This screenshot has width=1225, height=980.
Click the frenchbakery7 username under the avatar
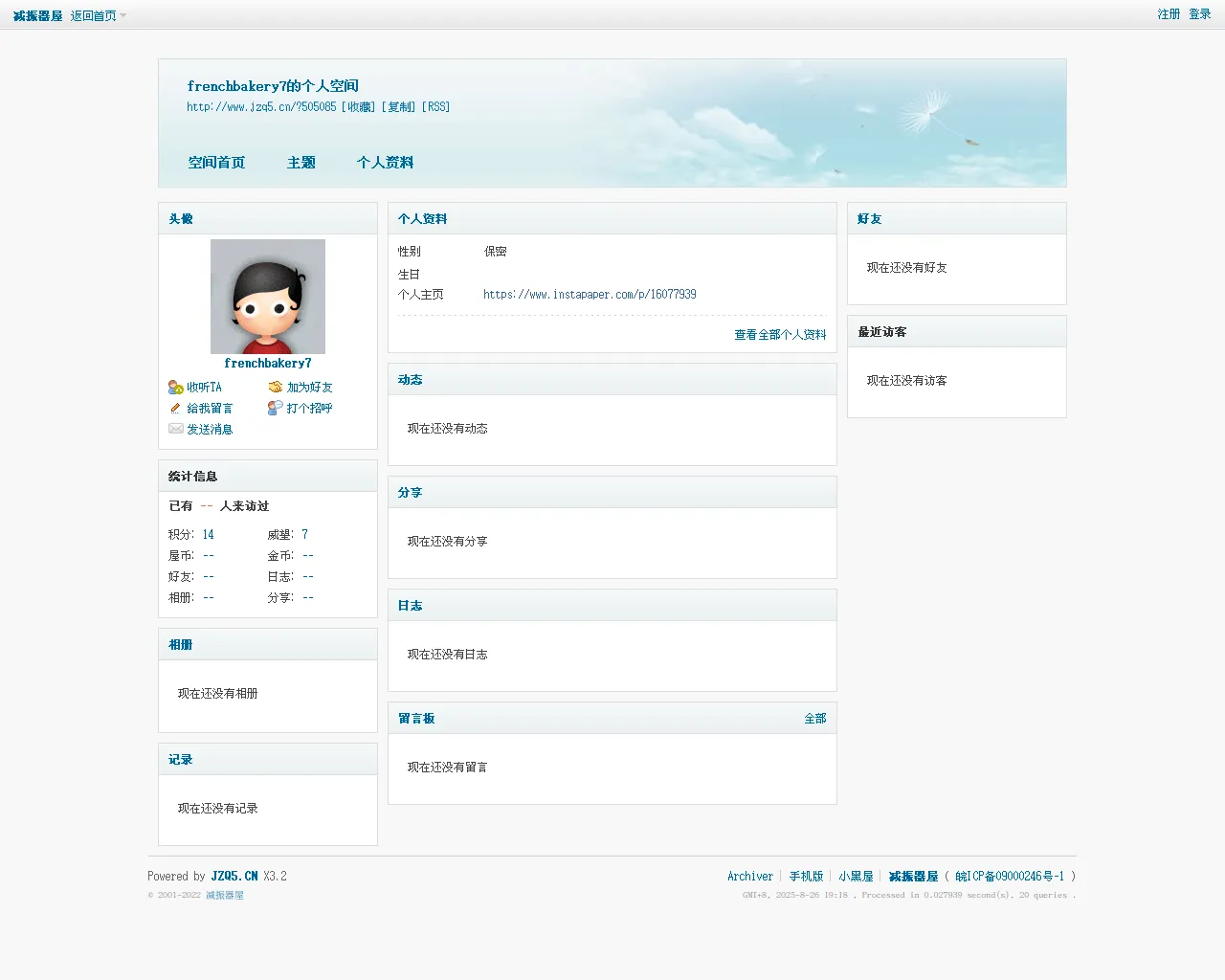point(268,364)
